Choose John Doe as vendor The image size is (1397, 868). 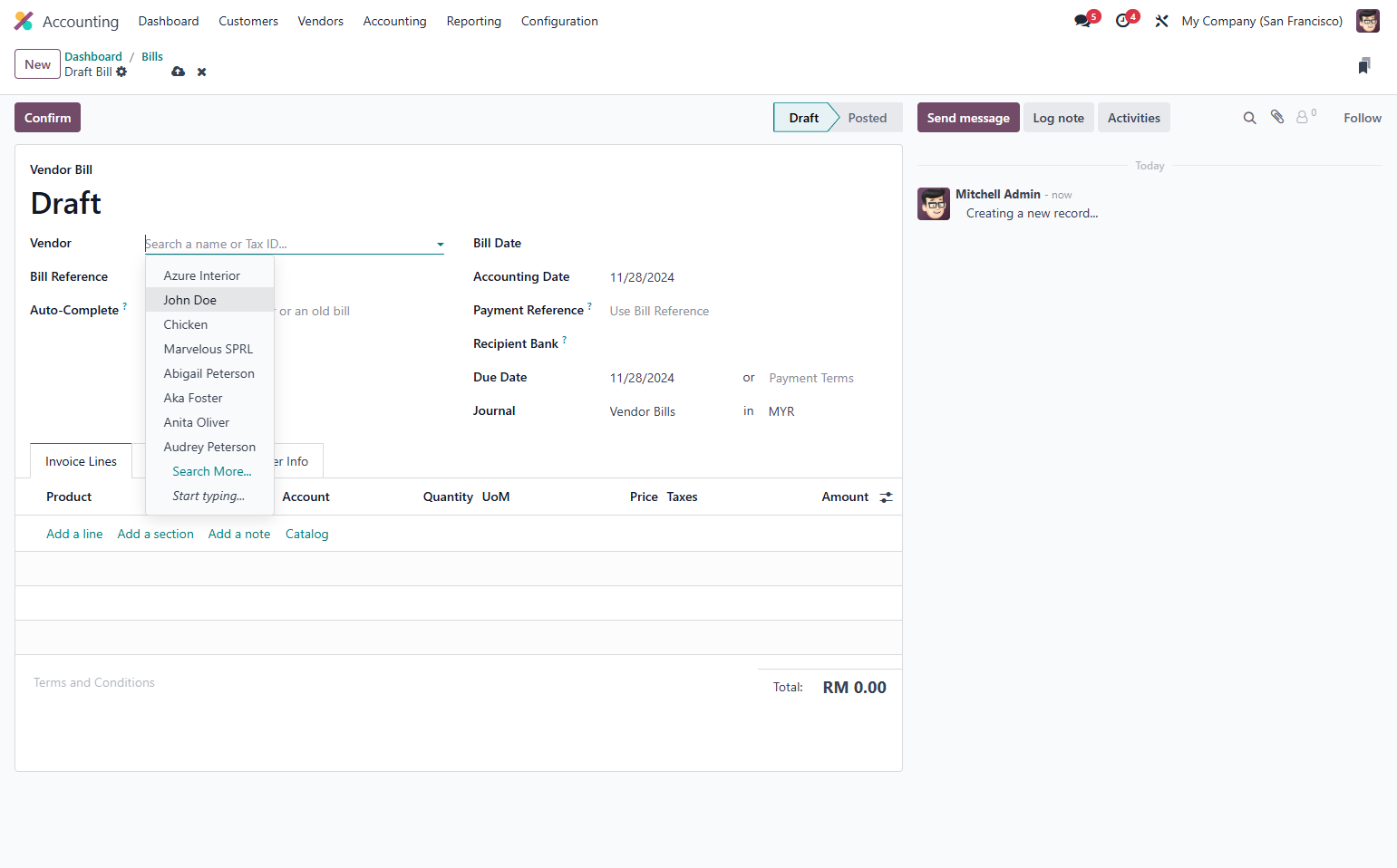pos(209,300)
